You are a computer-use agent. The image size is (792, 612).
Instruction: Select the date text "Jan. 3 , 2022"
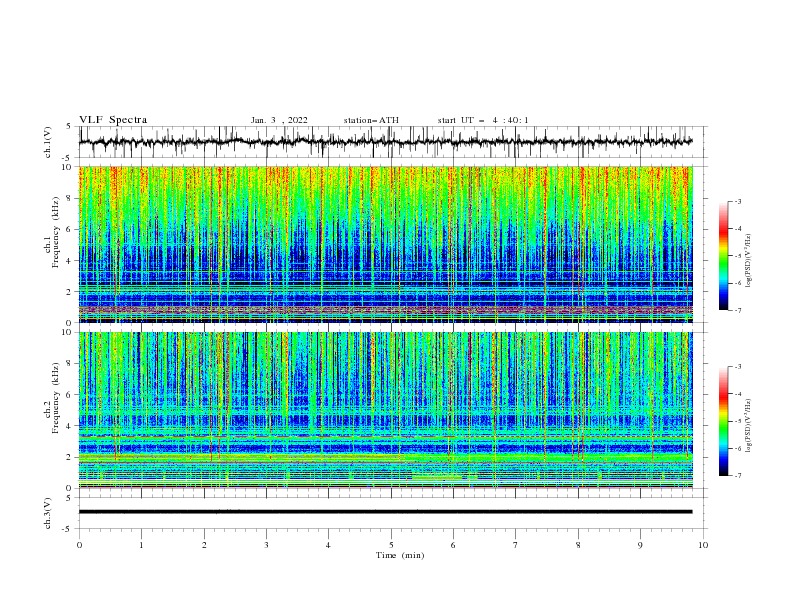coord(279,120)
